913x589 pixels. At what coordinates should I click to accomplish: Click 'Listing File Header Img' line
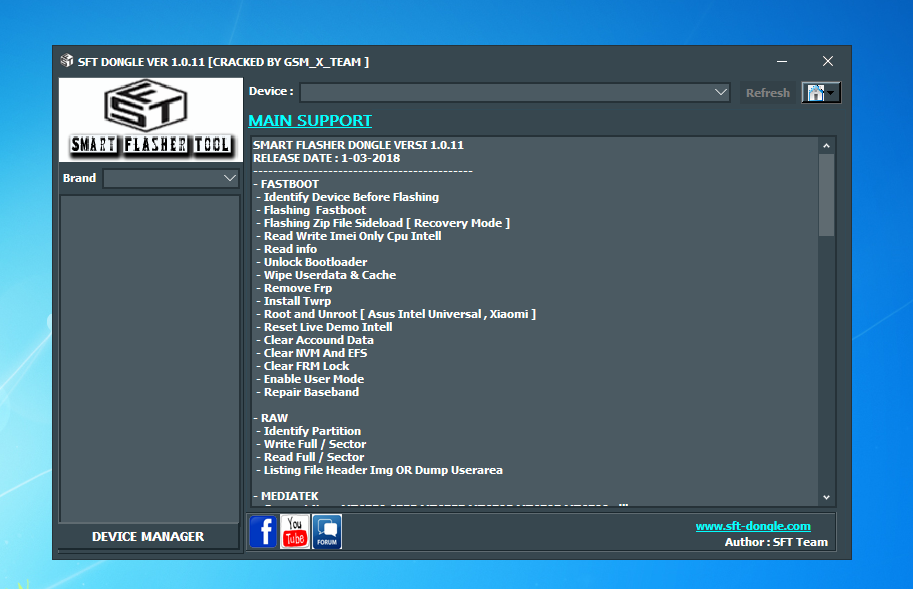click(x=378, y=470)
